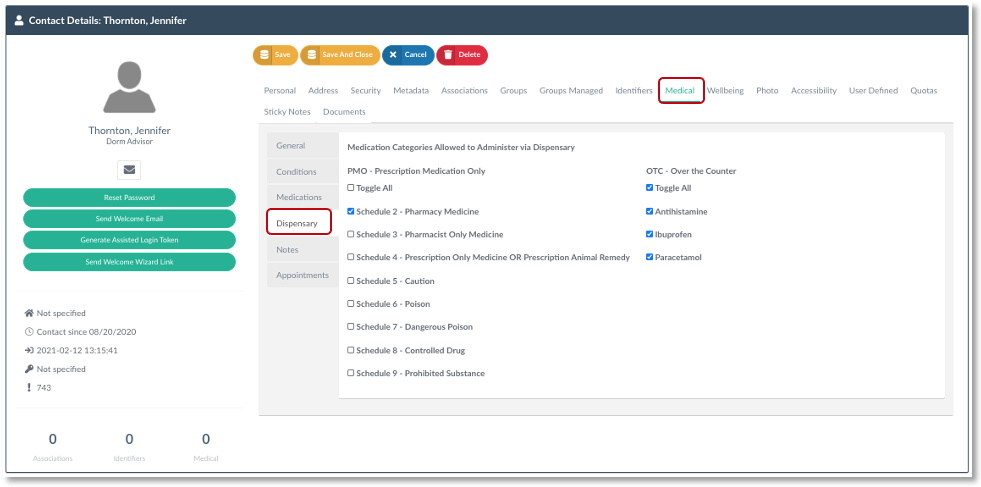Select the Medications sub-tab
The height and width of the screenshot is (487, 981).
click(x=303, y=197)
